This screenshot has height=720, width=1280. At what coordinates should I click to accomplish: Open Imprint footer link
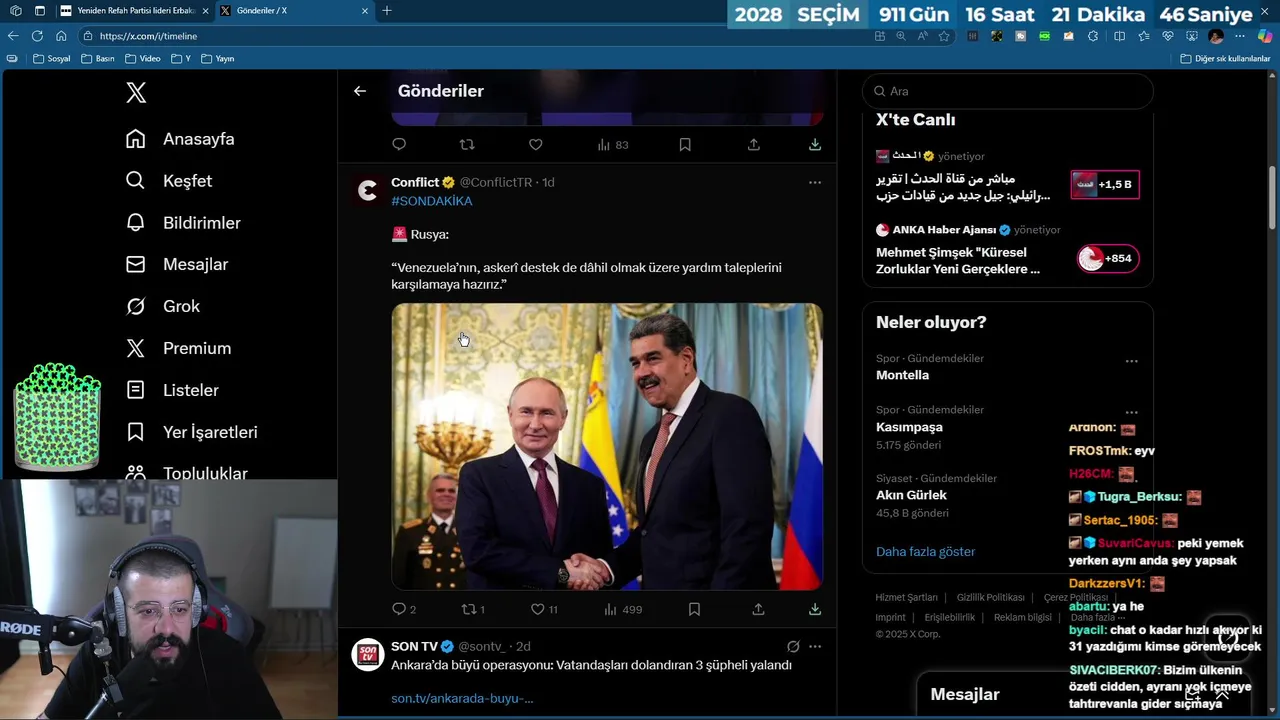coord(890,618)
